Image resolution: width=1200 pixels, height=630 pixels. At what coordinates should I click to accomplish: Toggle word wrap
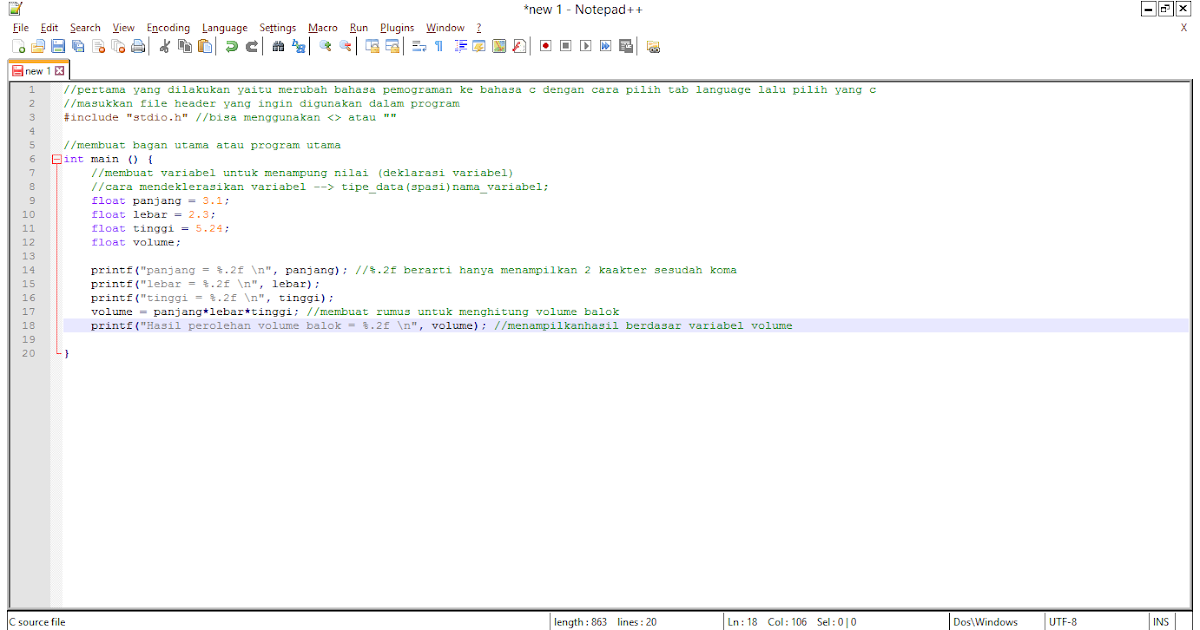(x=417, y=45)
